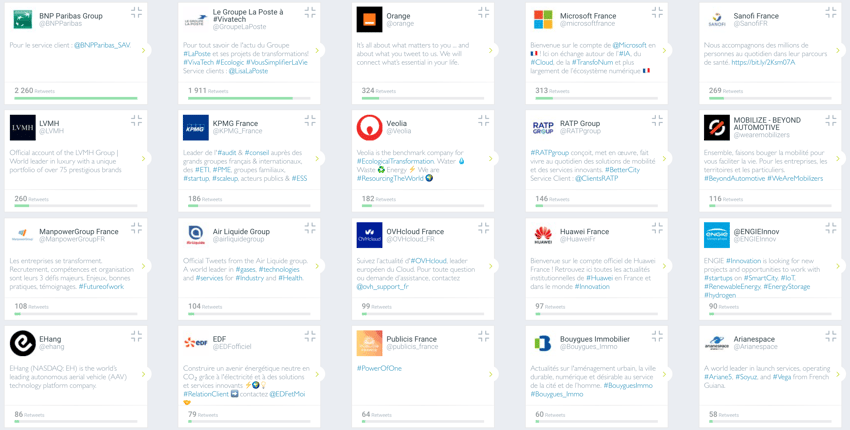
Task: Click the BNP Paribas logo avatar
Action: [23, 20]
